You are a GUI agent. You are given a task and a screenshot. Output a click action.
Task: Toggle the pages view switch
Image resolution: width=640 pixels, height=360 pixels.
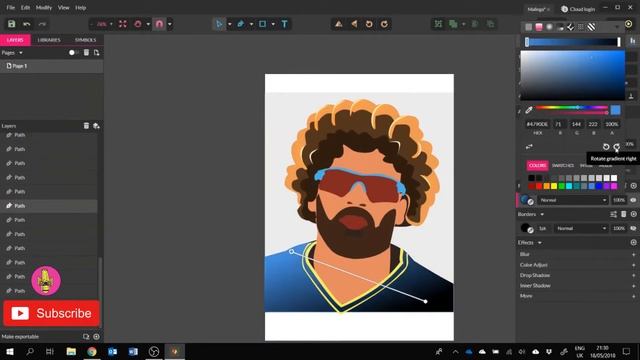point(73,53)
